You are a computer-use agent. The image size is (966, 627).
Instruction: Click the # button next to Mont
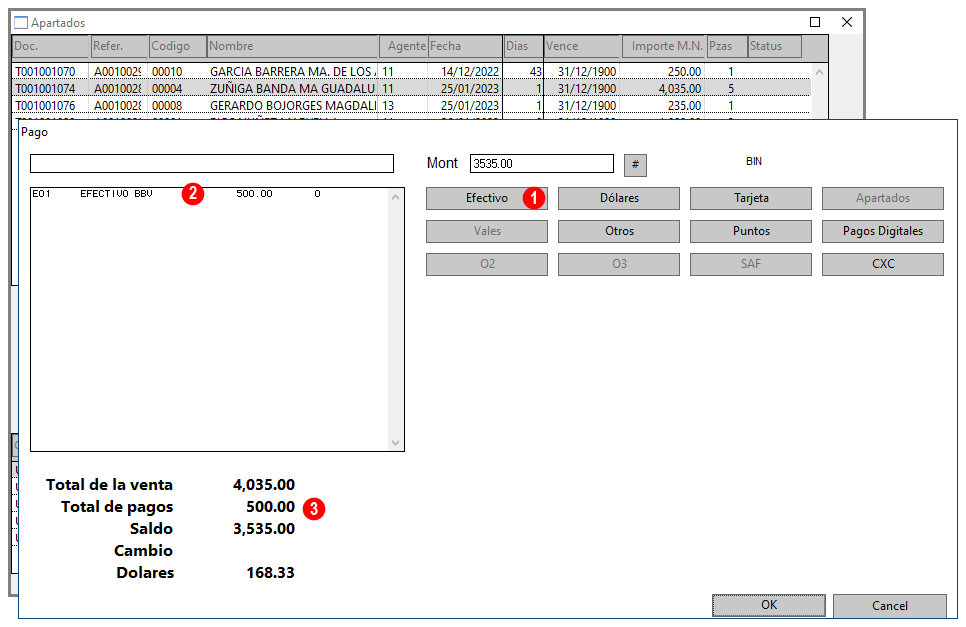click(x=635, y=164)
